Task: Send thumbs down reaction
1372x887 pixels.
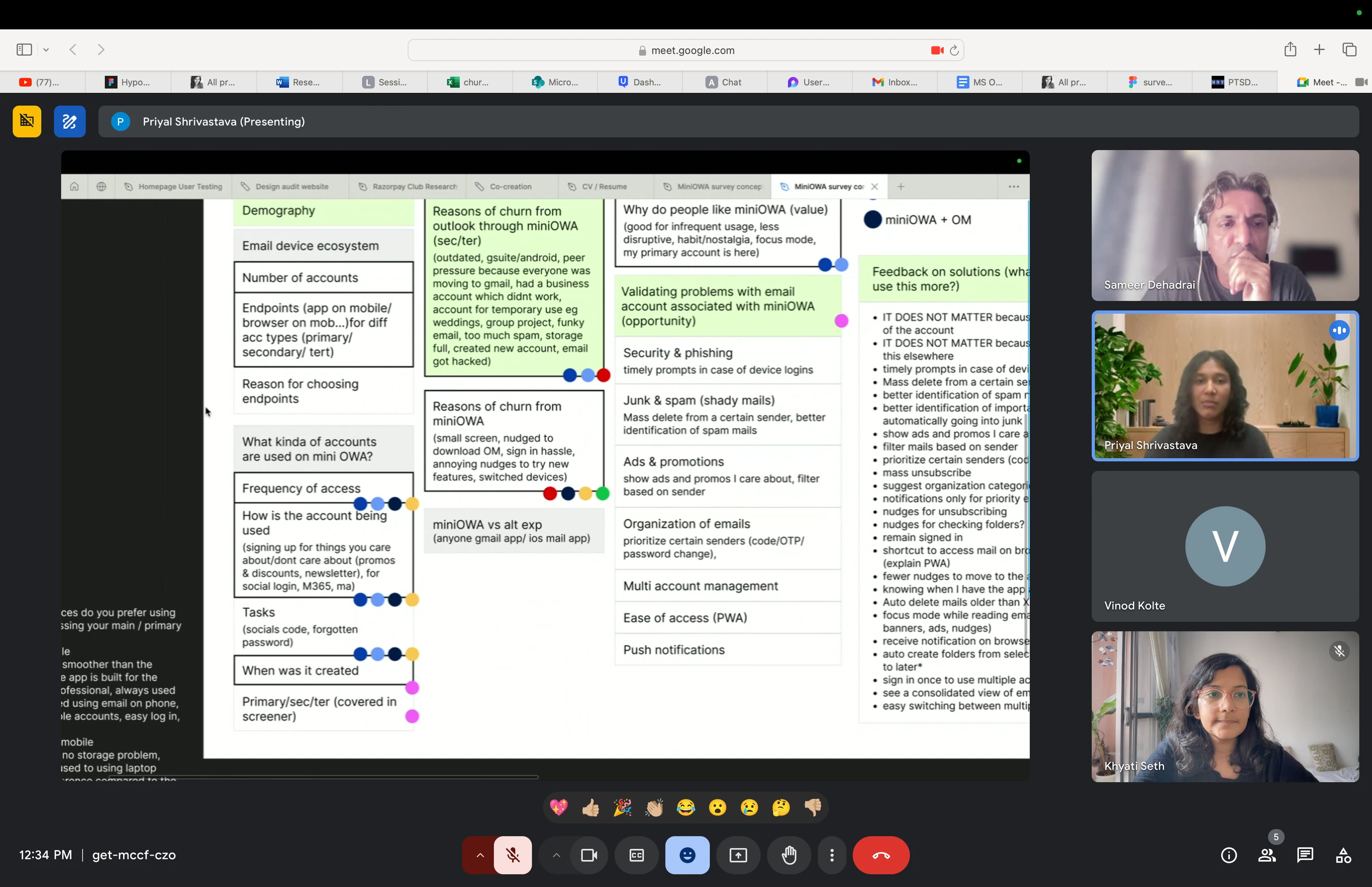Action: click(812, 808)
